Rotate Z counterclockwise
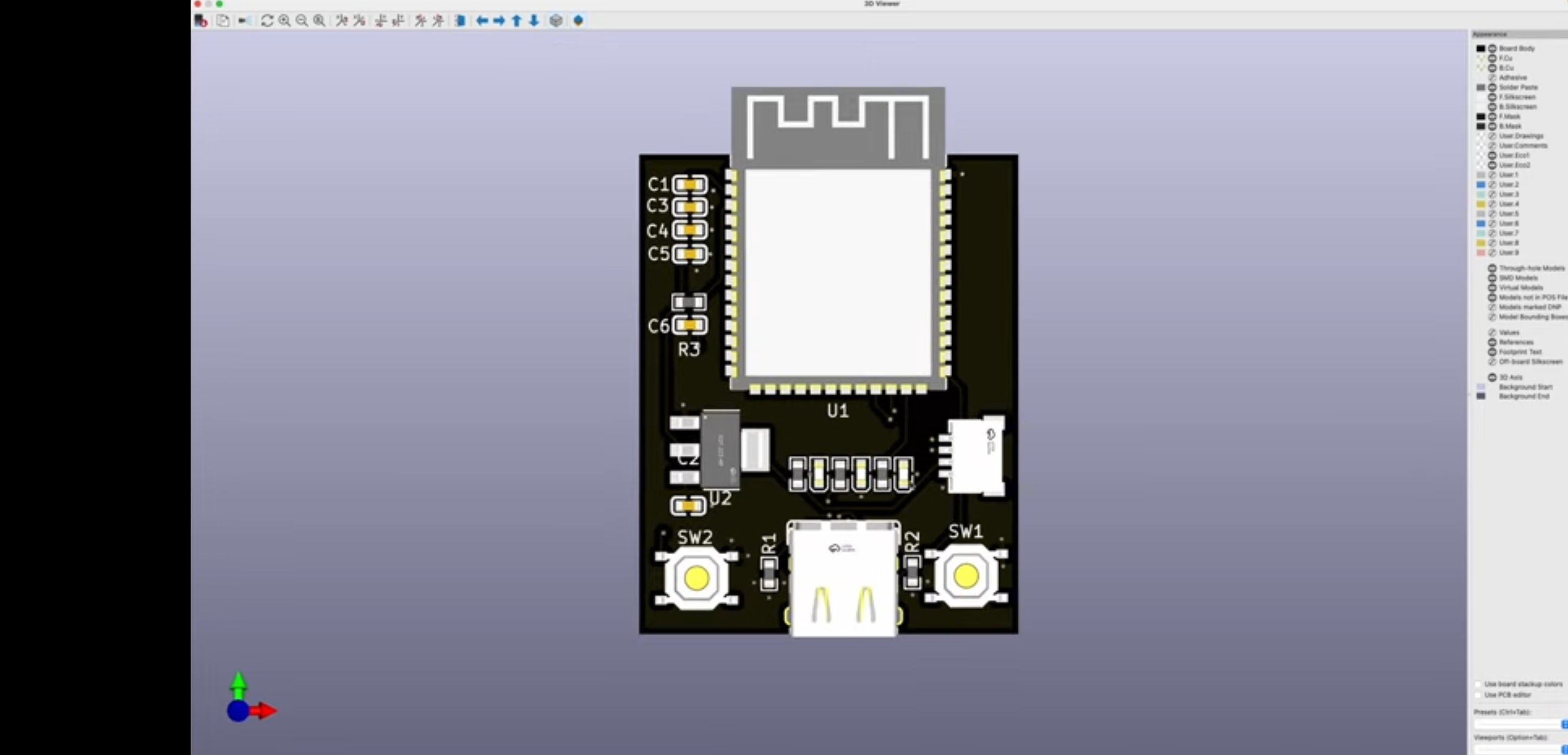 (x=438, y=21)
